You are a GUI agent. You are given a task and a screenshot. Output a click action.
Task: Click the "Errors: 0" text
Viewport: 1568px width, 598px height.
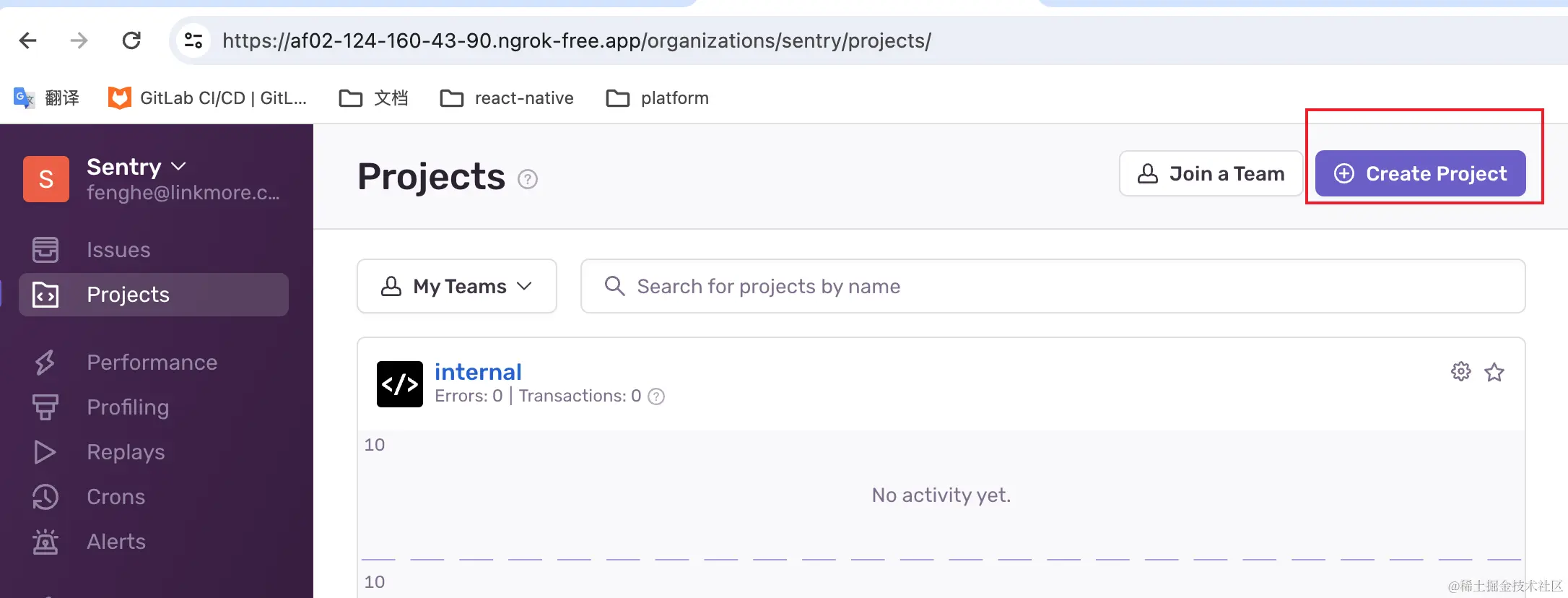coord(469,396)
